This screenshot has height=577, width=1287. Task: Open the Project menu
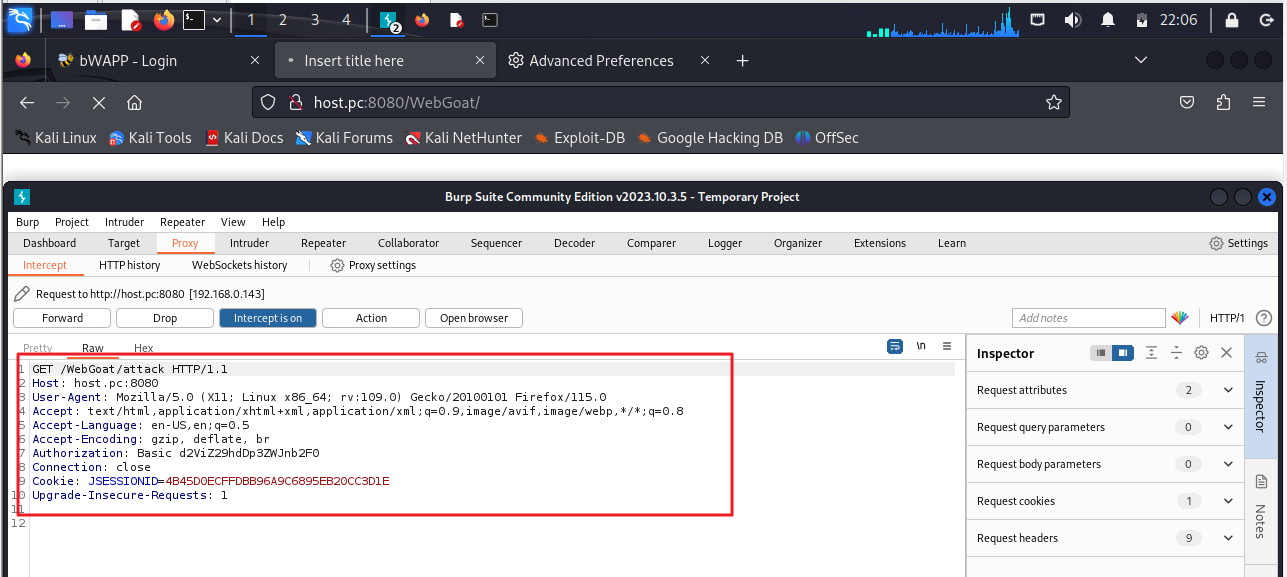[x=72, y=222]
